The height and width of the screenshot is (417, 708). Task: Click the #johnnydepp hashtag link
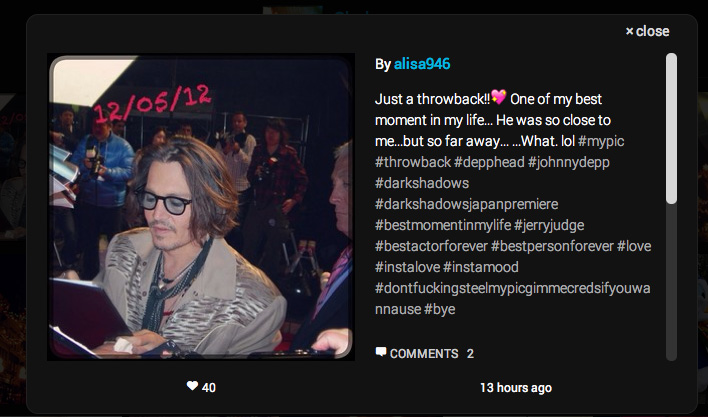pyautogui.click(x=568, y=162)
